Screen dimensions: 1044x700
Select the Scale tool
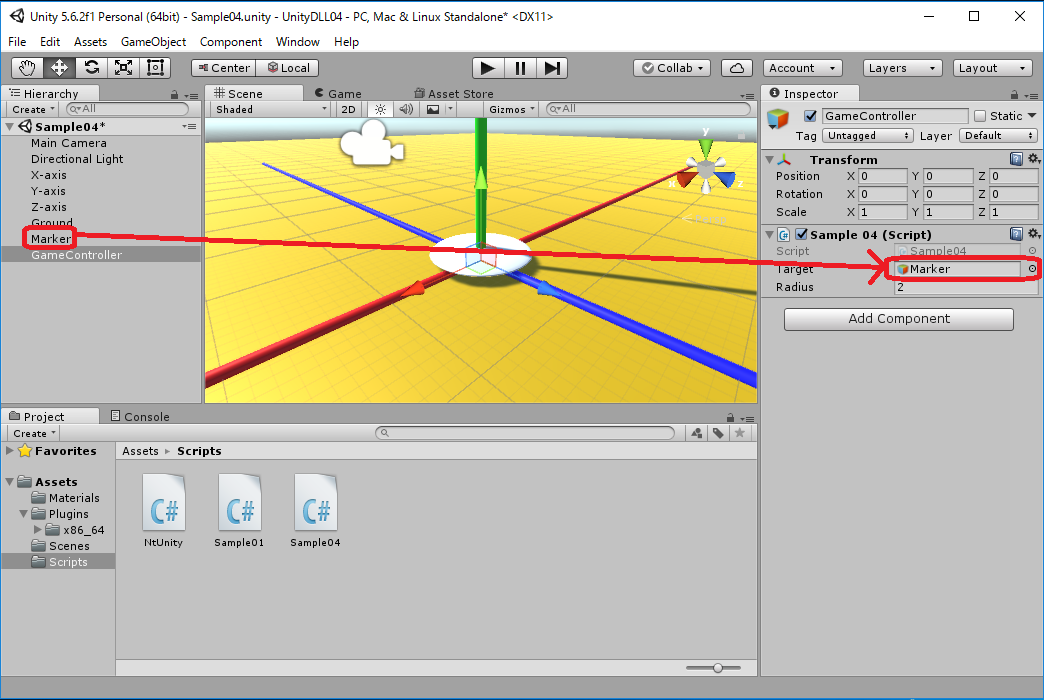[x=123, y=68]
